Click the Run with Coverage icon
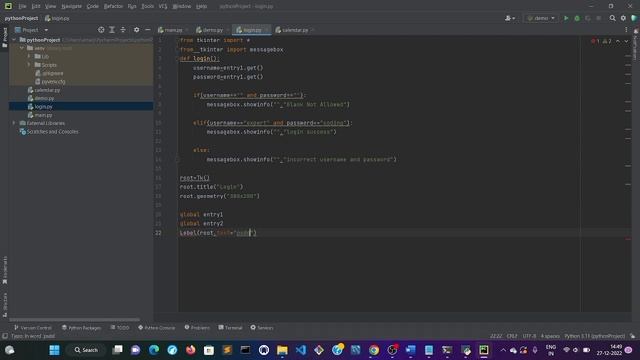Image resolution: width=640 pixels, height=360 pixels. point(588,18)
